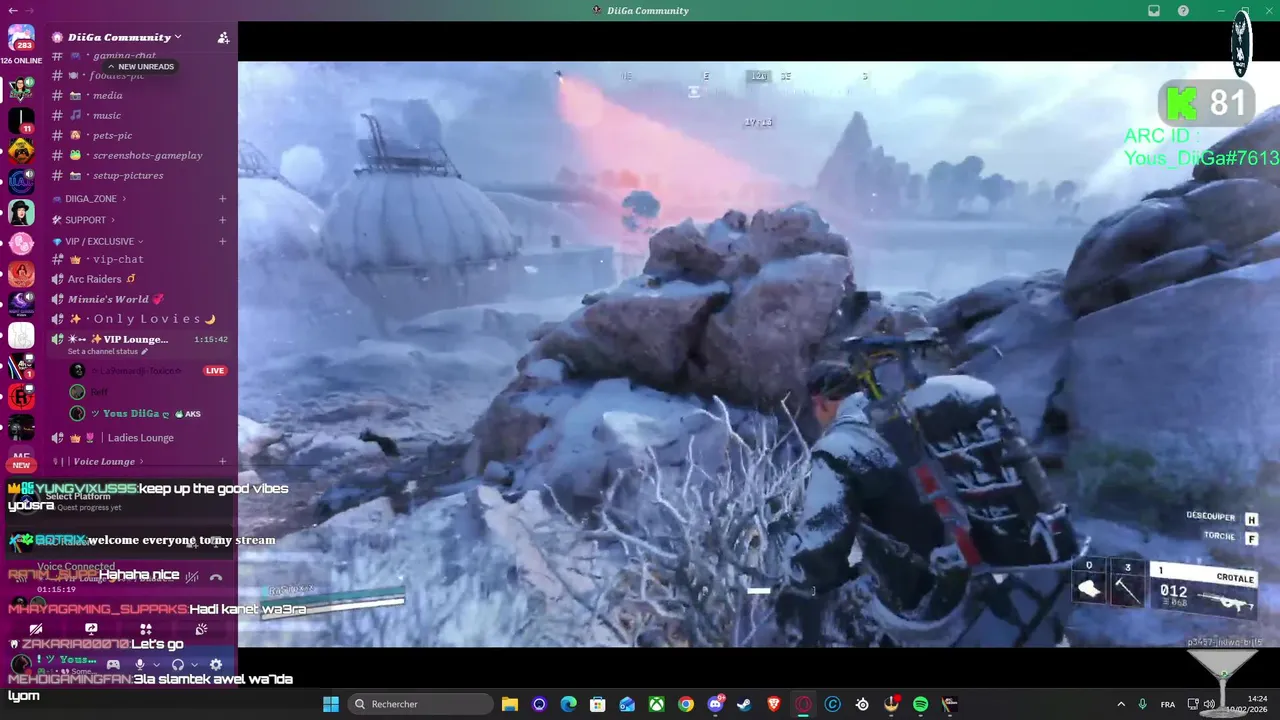Open Brave browser from taskbar

point(774,704)
